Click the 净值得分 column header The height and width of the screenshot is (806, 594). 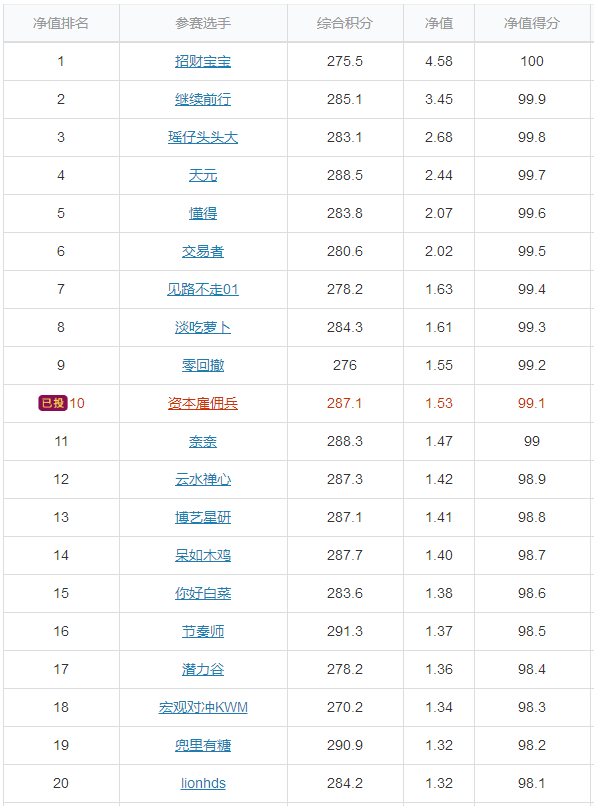coord(532,23)
